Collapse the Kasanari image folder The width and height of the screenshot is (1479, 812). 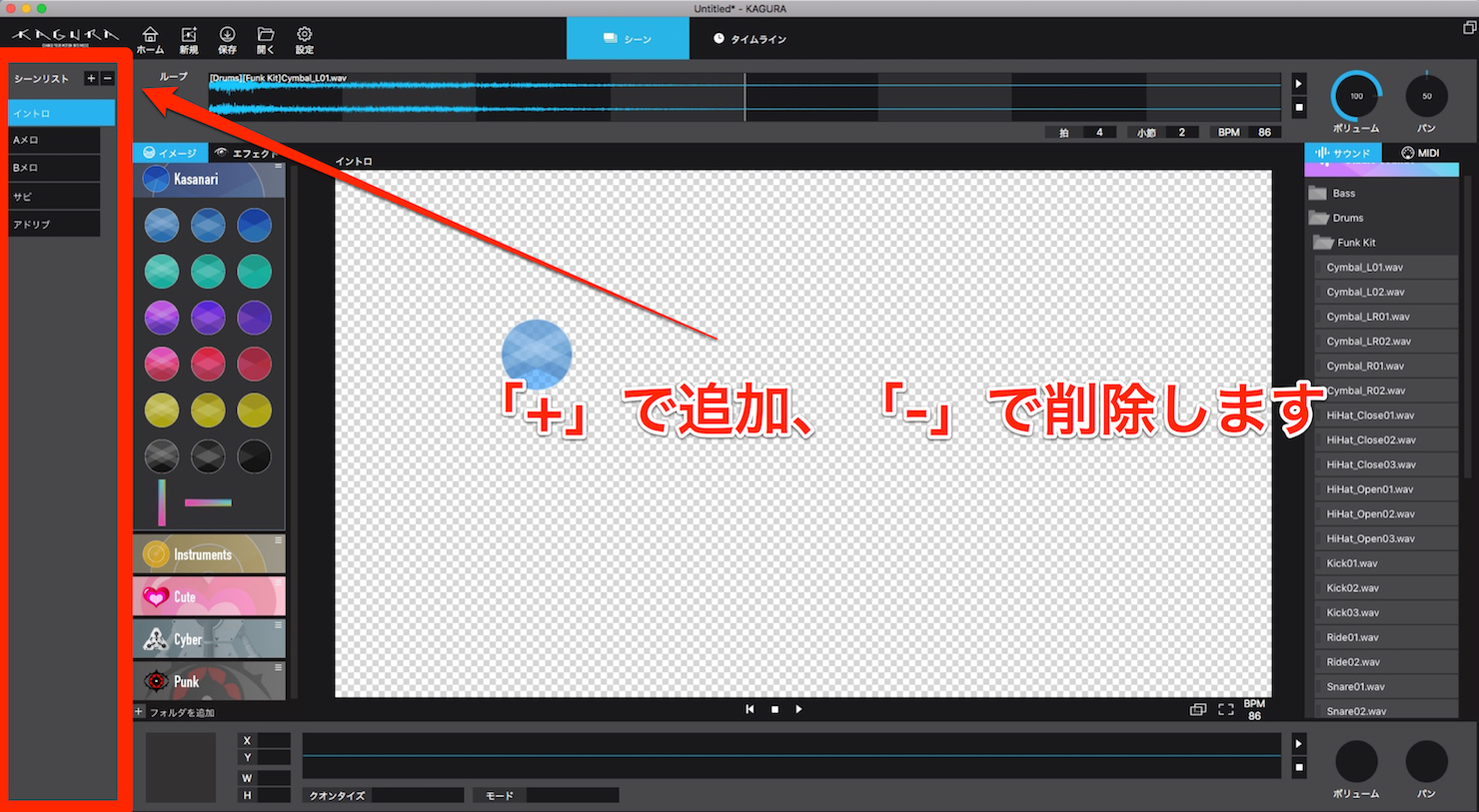pyautogui.click(x=209, y=180)
